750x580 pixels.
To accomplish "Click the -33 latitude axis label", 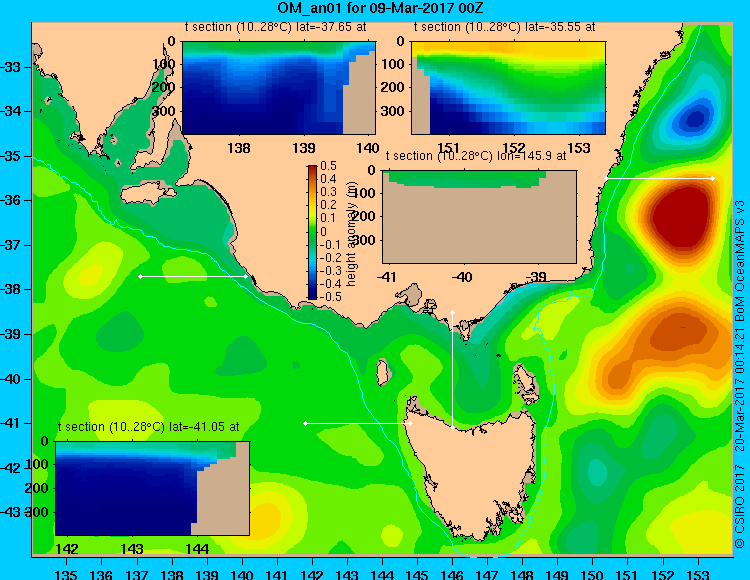I will coord(11,66).
